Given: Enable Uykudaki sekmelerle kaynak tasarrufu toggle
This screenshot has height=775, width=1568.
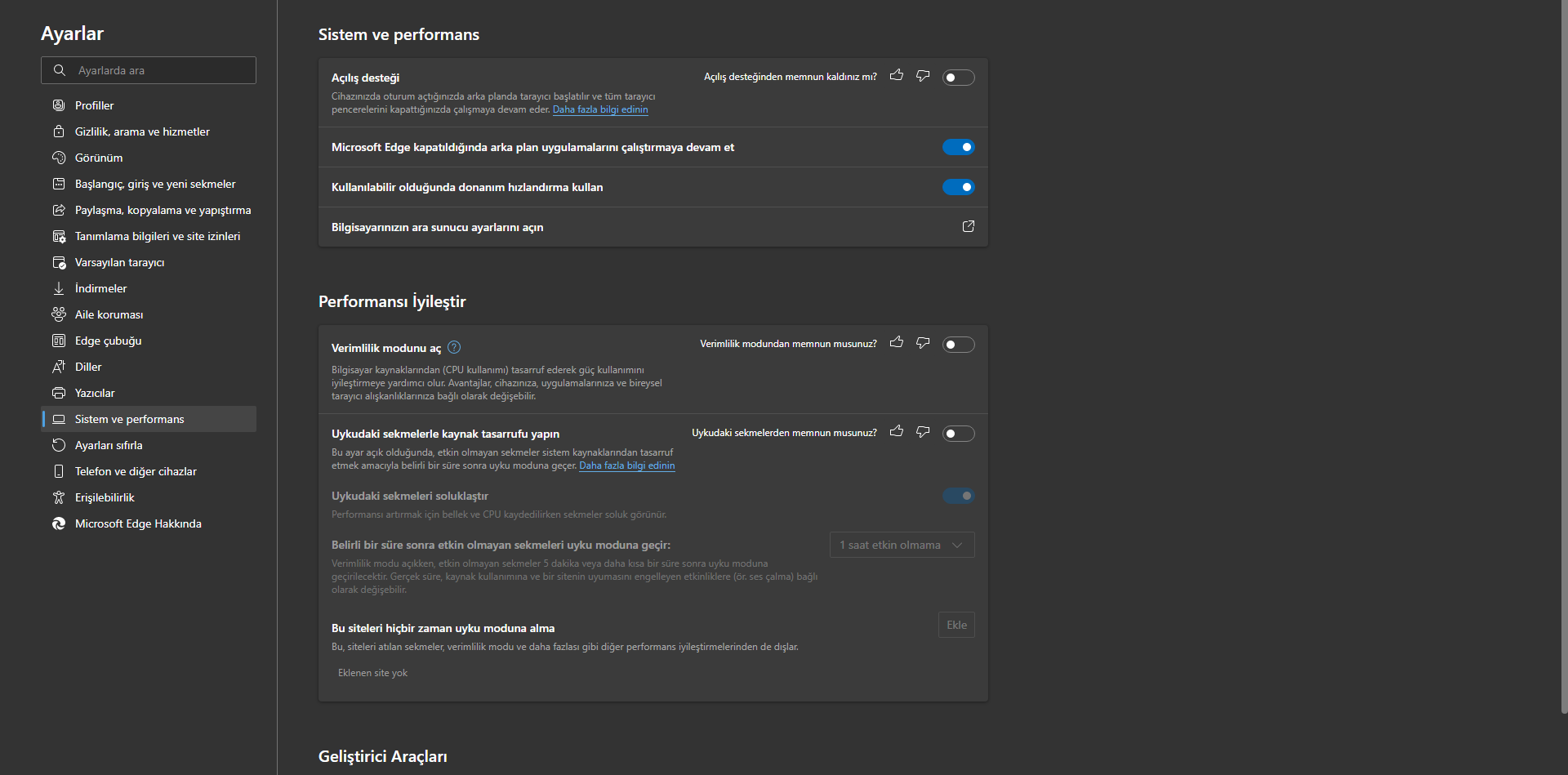Looking at the screenshot, I should coord(958,434).
